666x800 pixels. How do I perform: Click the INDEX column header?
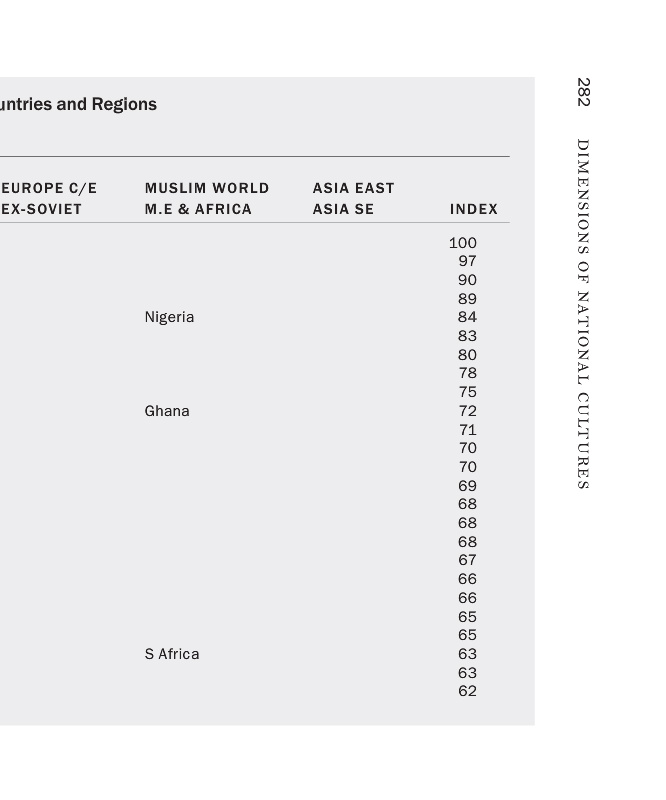473,209
